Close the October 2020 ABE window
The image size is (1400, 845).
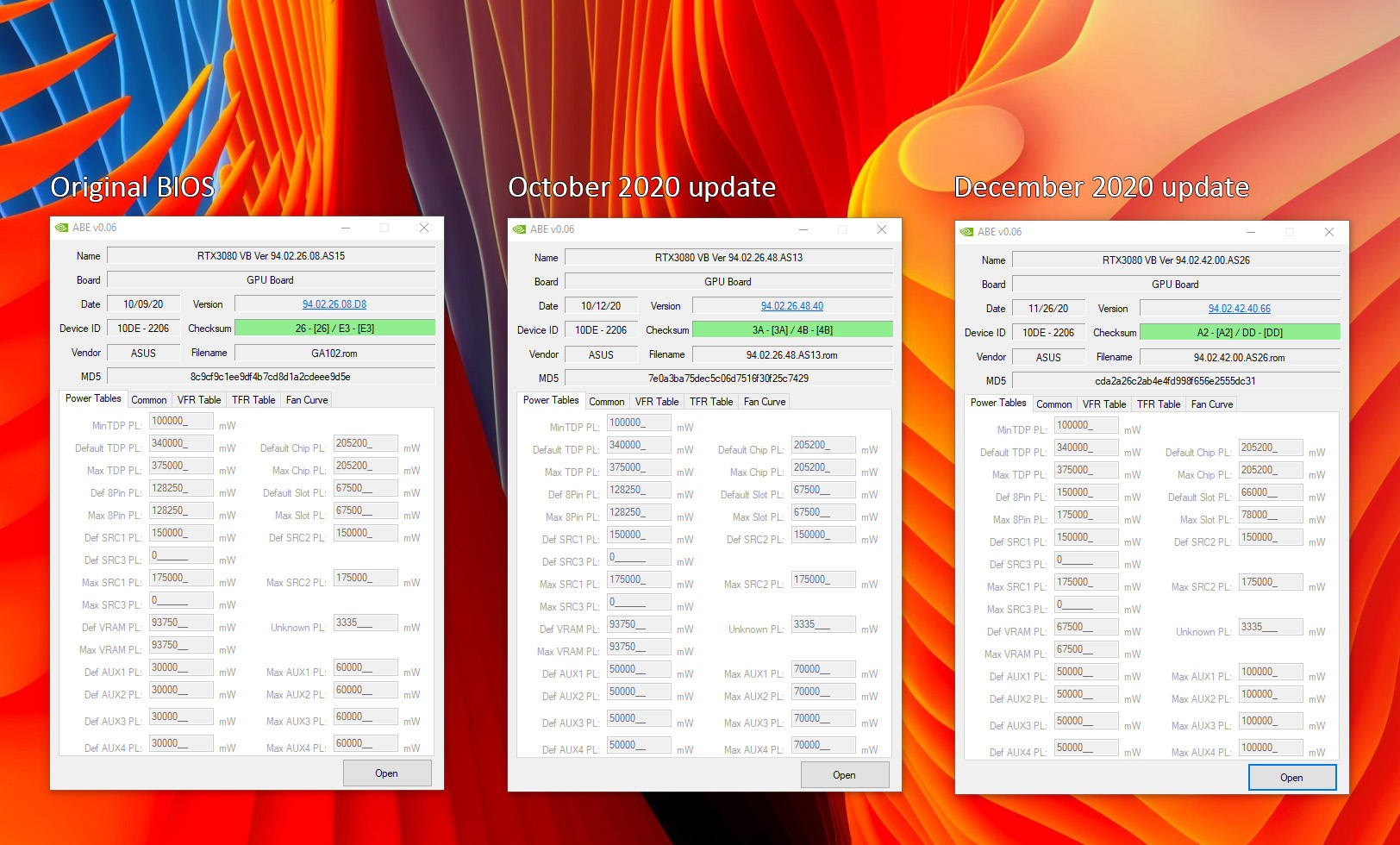click(x=882, y=229)
